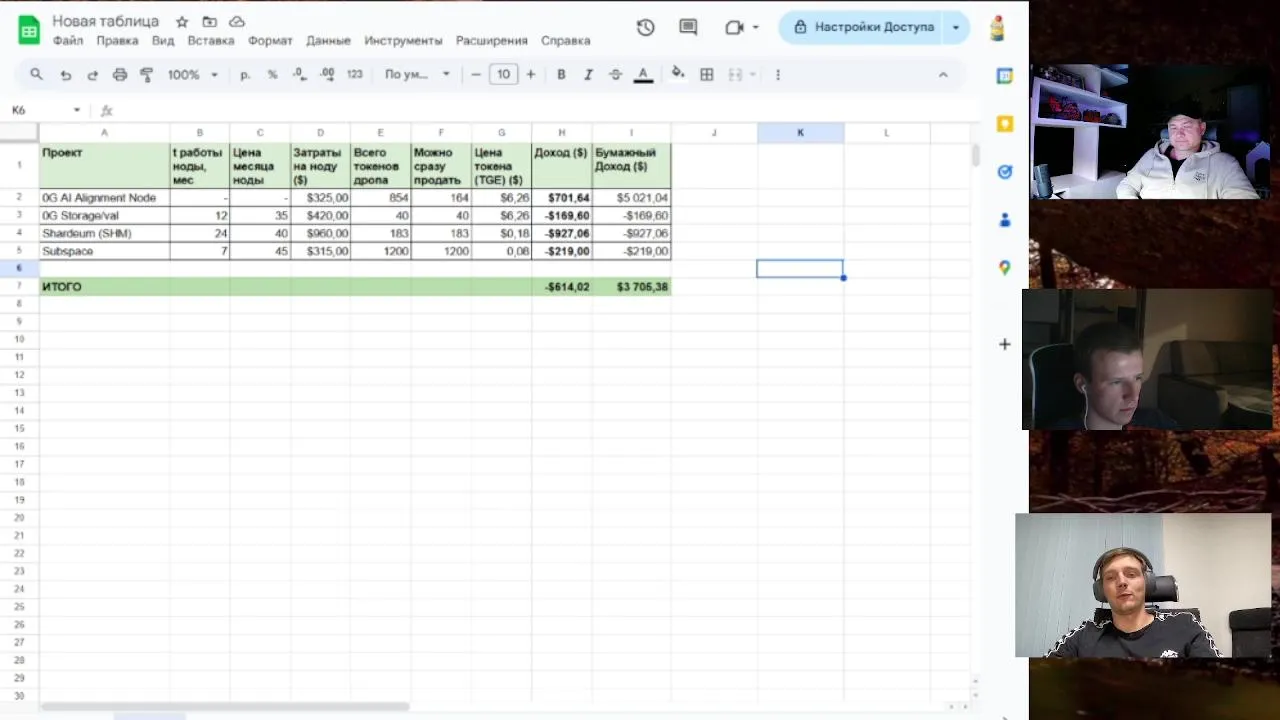1280x720 pixels.
Task: Open version history clock icon
Action: point(645,28)
